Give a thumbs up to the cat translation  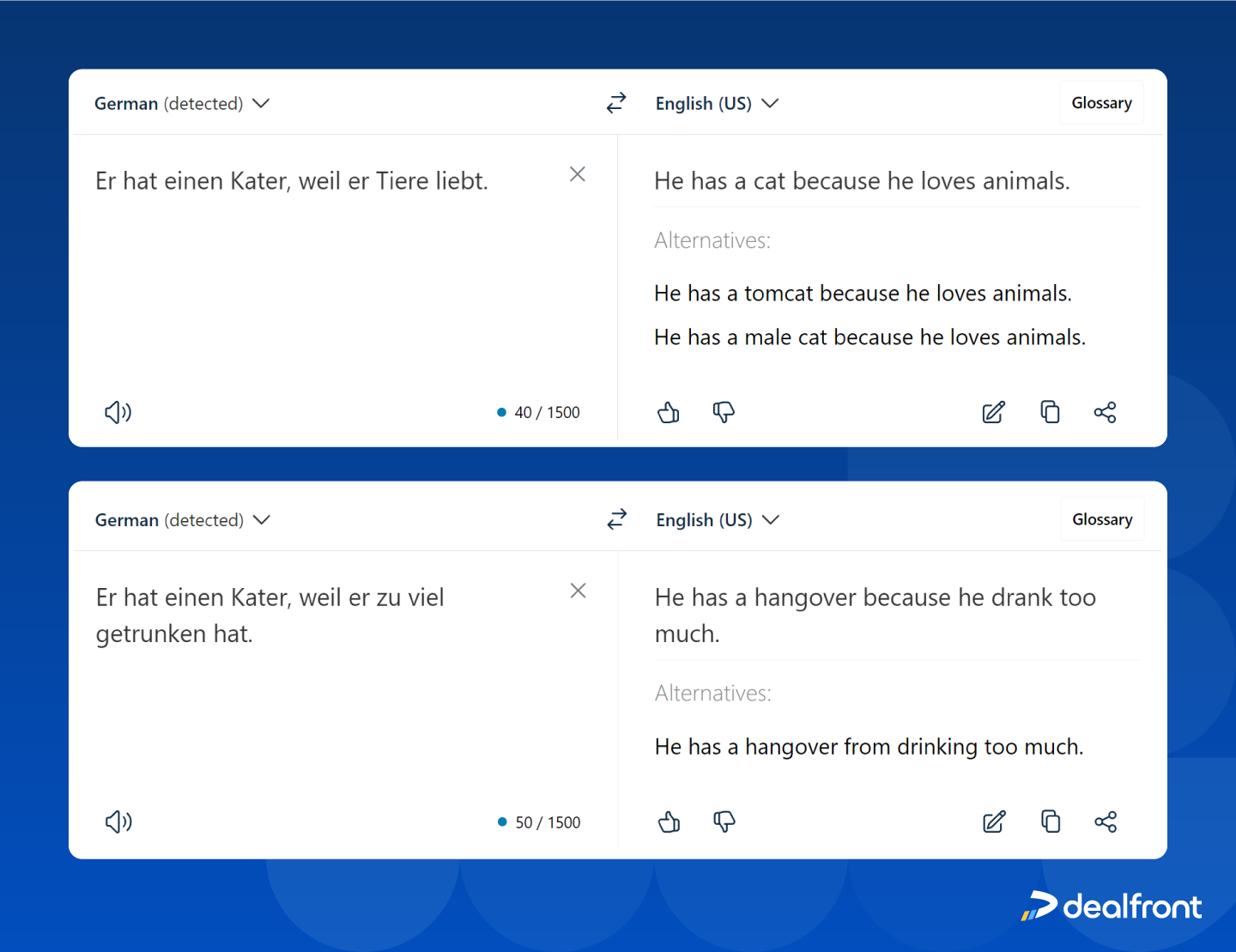(669, 412)
